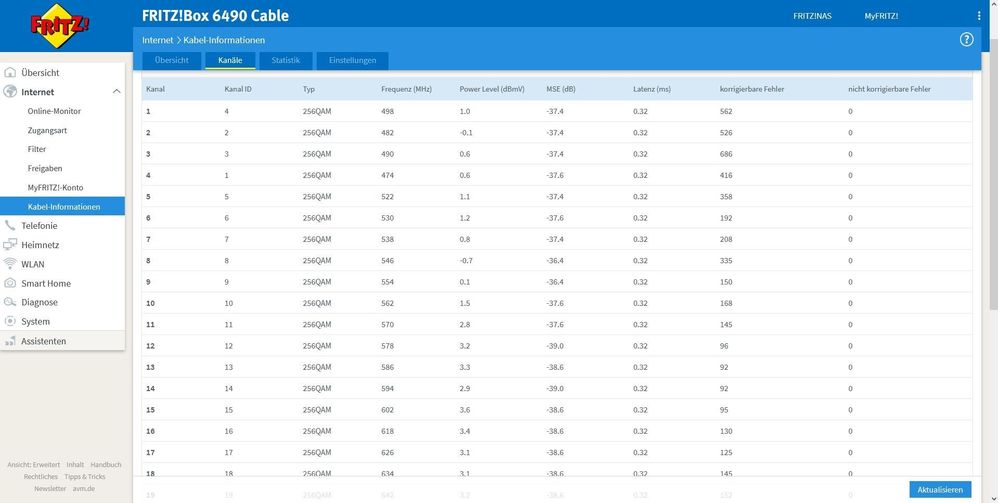
Task: Click the Smart Home icon
Action: [x=10, y=283]
